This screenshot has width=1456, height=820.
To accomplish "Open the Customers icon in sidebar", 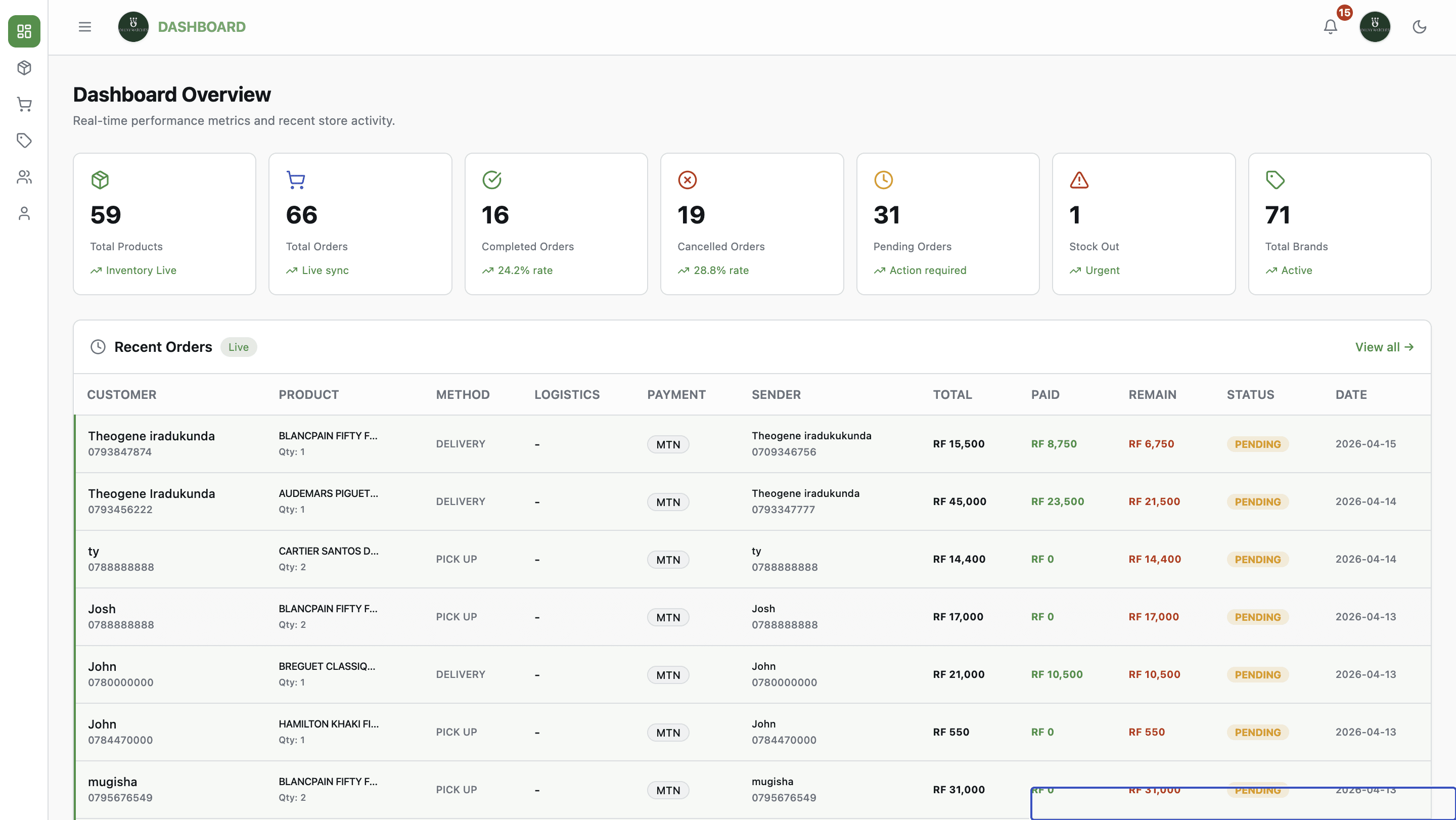I will coord(24,177).
